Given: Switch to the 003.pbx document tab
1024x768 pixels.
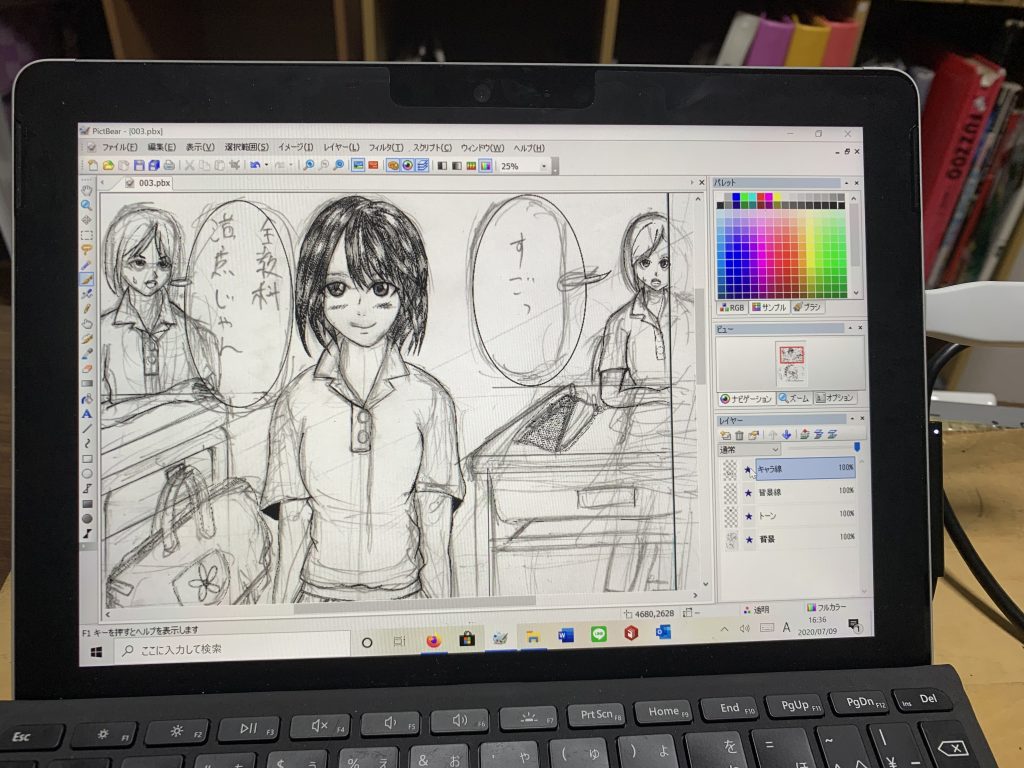Looking at the screenshot, I should [x=149, y=184].
